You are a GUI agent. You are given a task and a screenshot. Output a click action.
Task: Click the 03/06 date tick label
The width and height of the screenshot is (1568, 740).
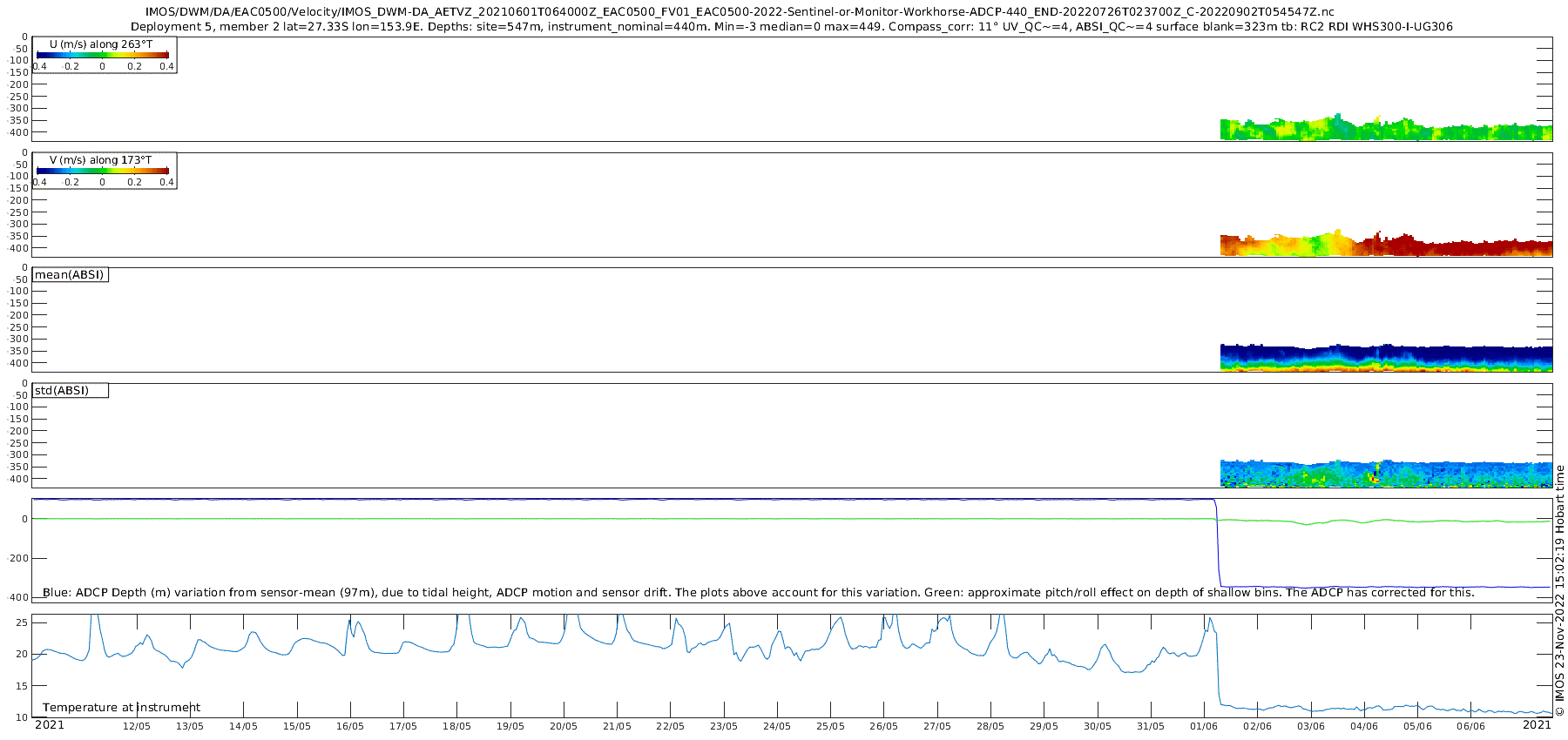(1311, 726)
